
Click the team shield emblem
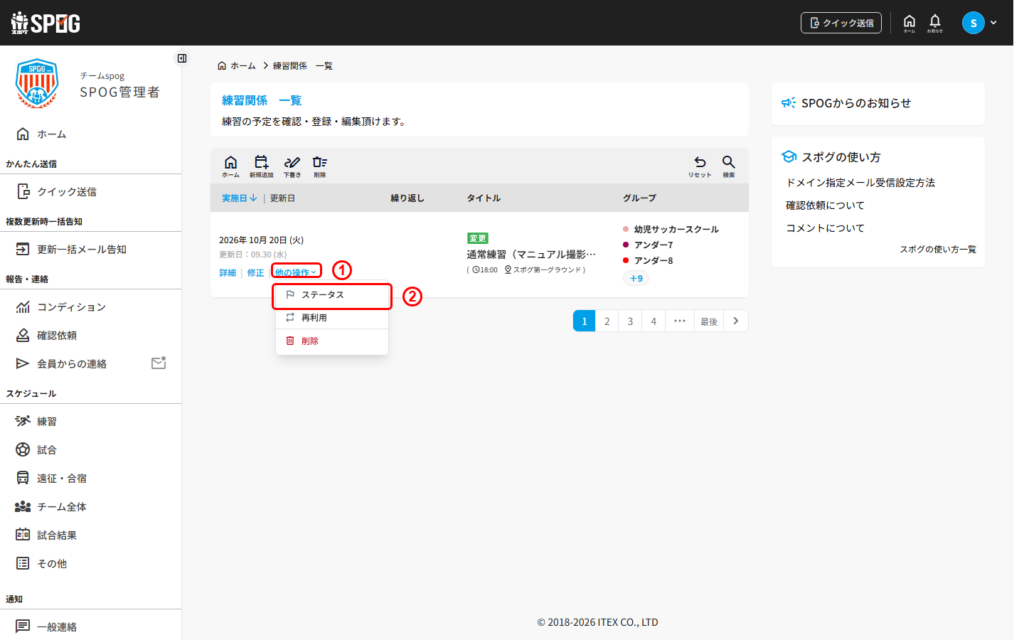pos(37,83)
